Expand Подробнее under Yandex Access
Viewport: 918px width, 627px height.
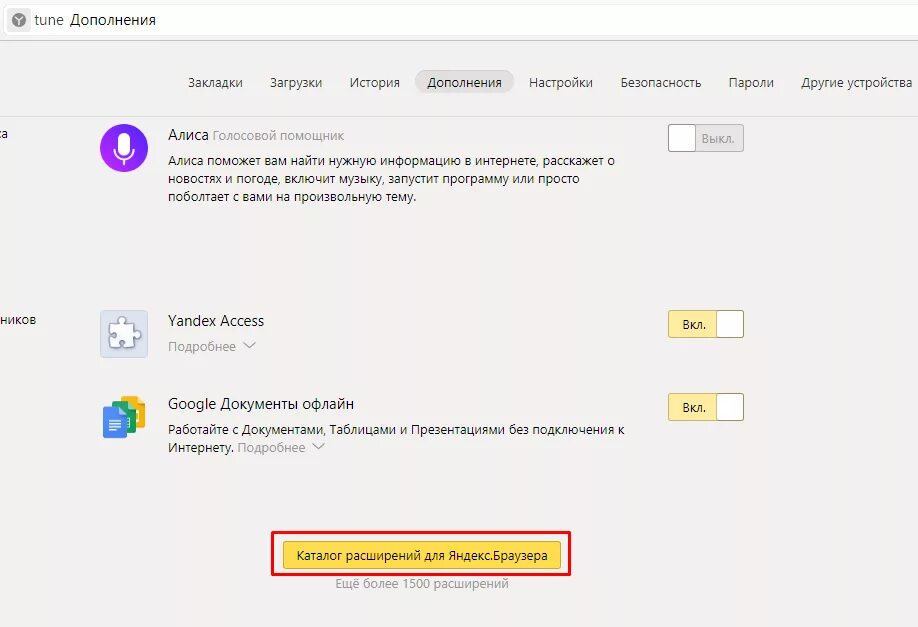click(211, 346)
